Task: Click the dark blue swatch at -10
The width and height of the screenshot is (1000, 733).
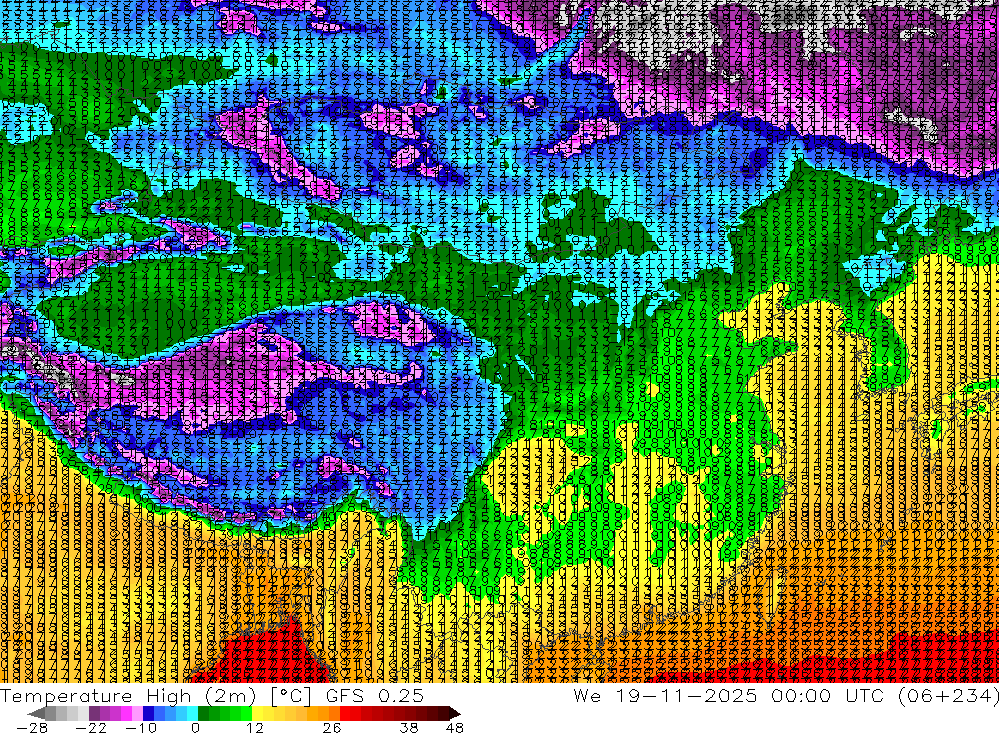Action: (148, 713)
